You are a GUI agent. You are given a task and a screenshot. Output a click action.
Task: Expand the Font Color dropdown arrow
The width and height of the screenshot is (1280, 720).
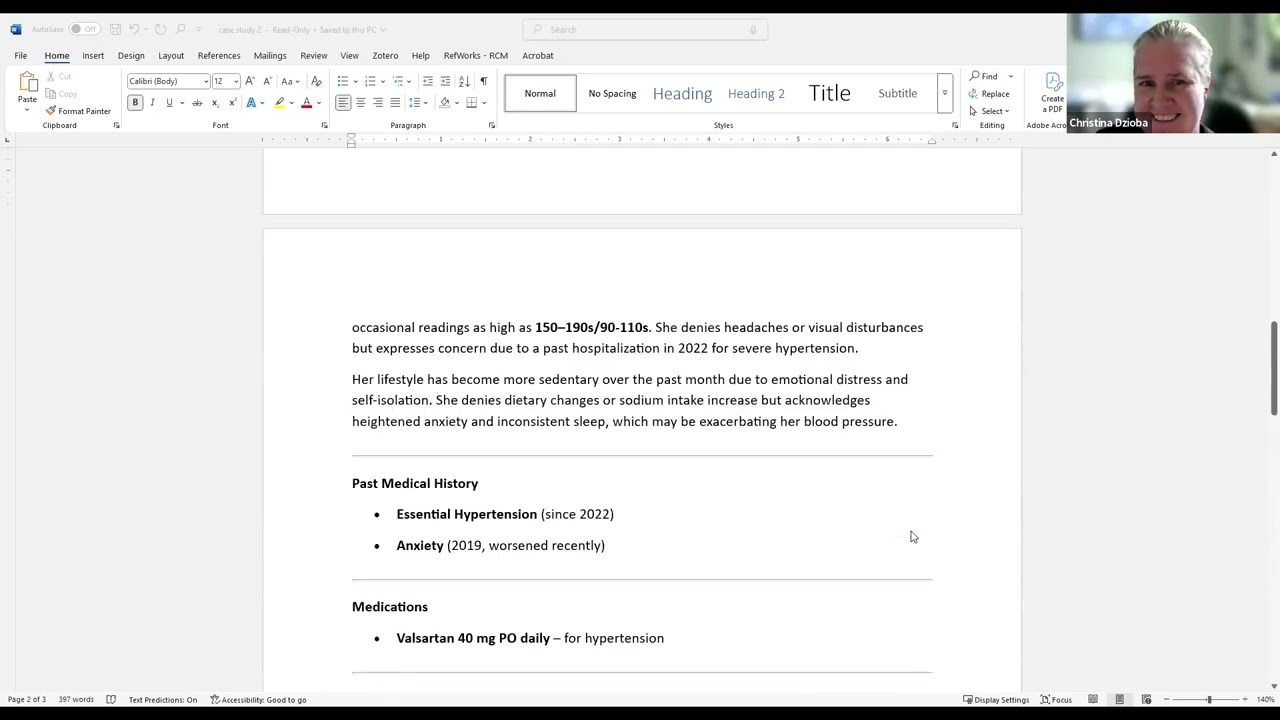tap(319, 103)
